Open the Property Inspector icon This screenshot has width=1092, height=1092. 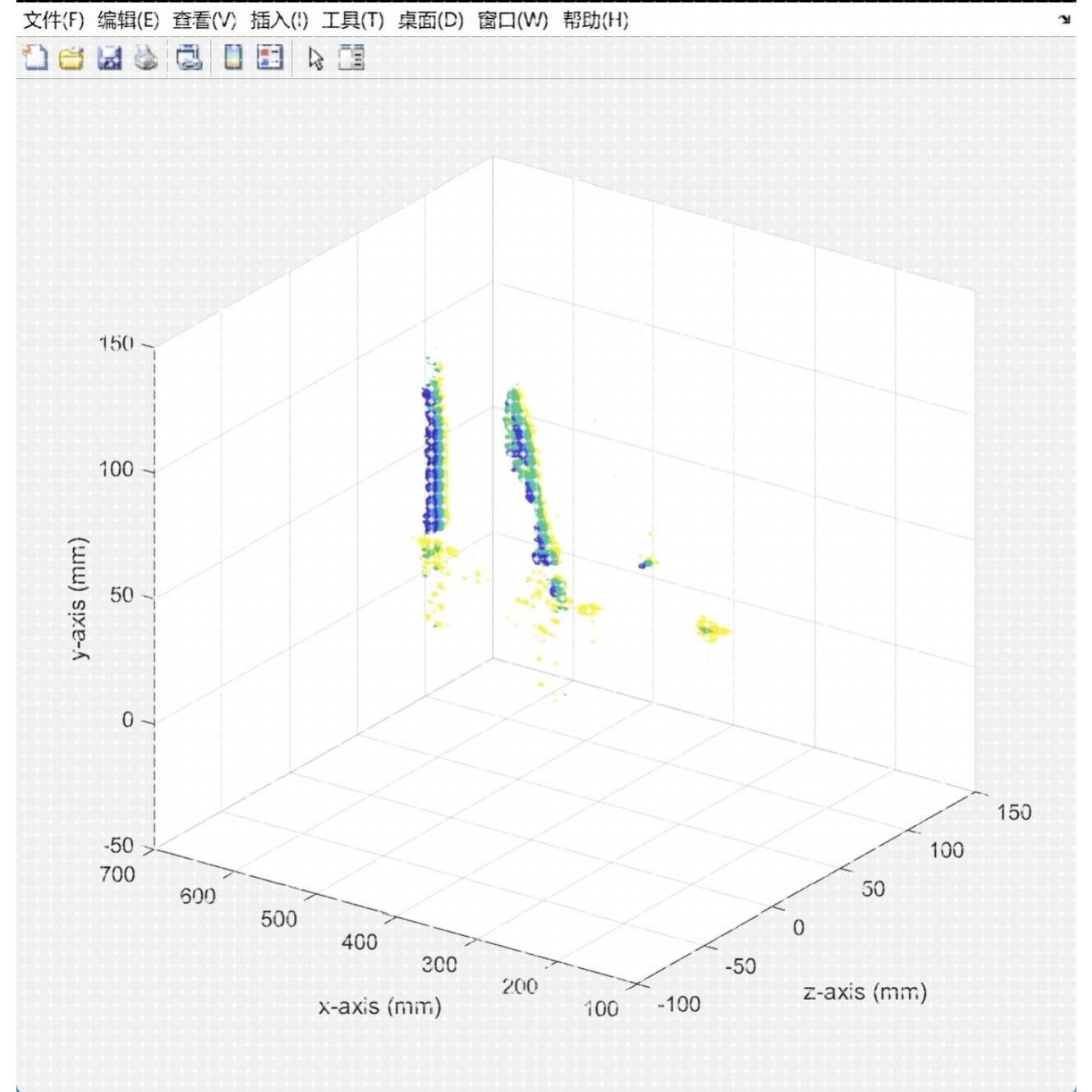[x=351, y=57]
